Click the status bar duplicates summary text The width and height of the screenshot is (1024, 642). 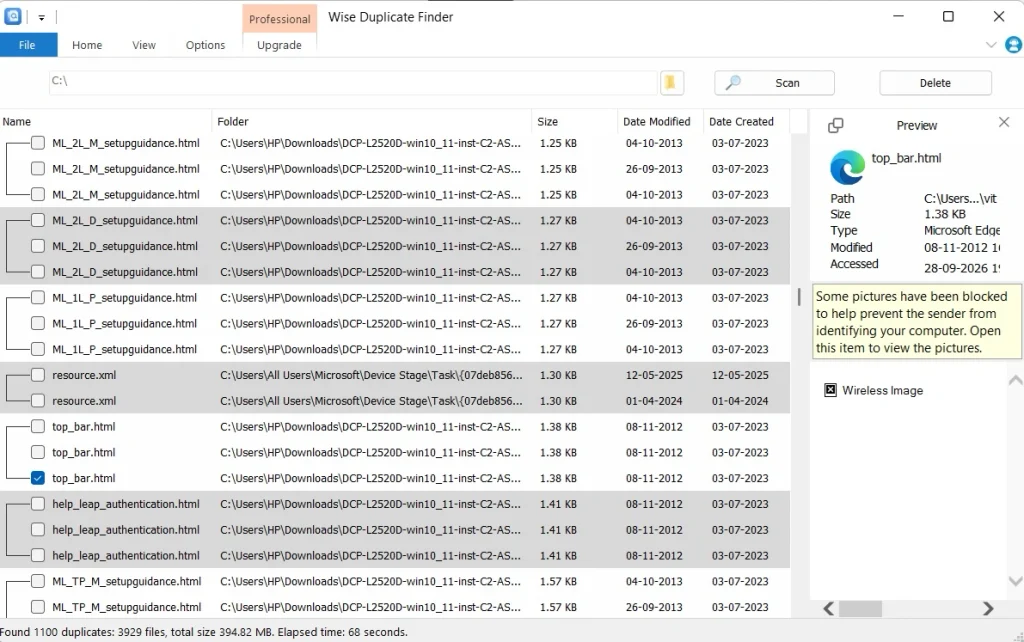(204, 632)
